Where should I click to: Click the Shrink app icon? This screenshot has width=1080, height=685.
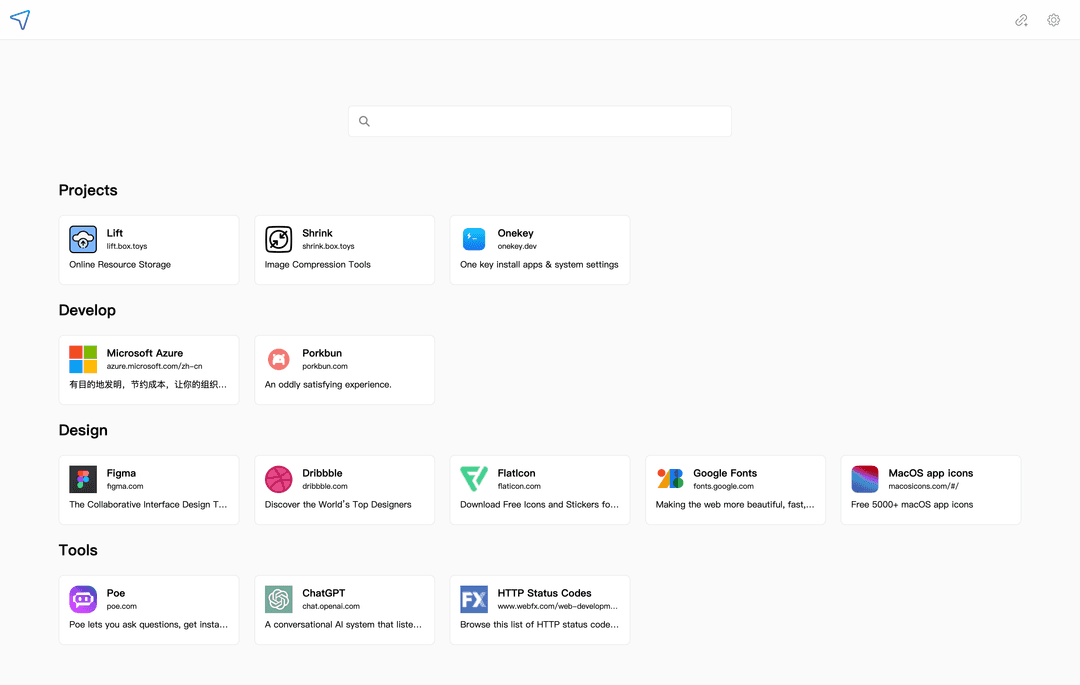[x=278, y=239]
